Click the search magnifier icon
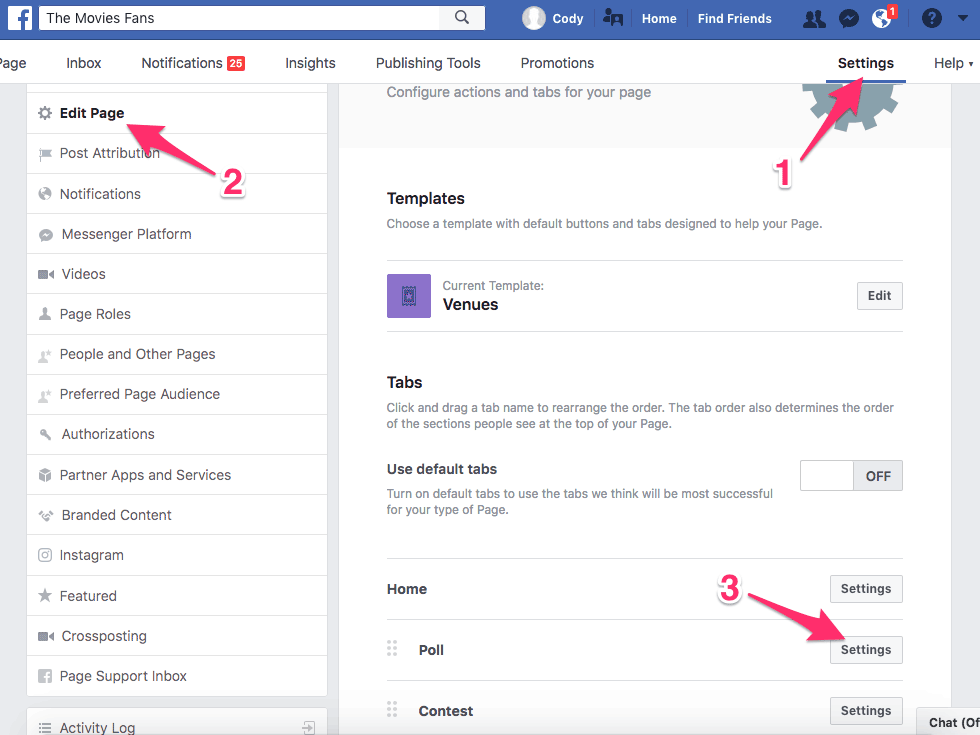Screen dimensions: 980x735 pyautogui.click(x=461, y=17)
